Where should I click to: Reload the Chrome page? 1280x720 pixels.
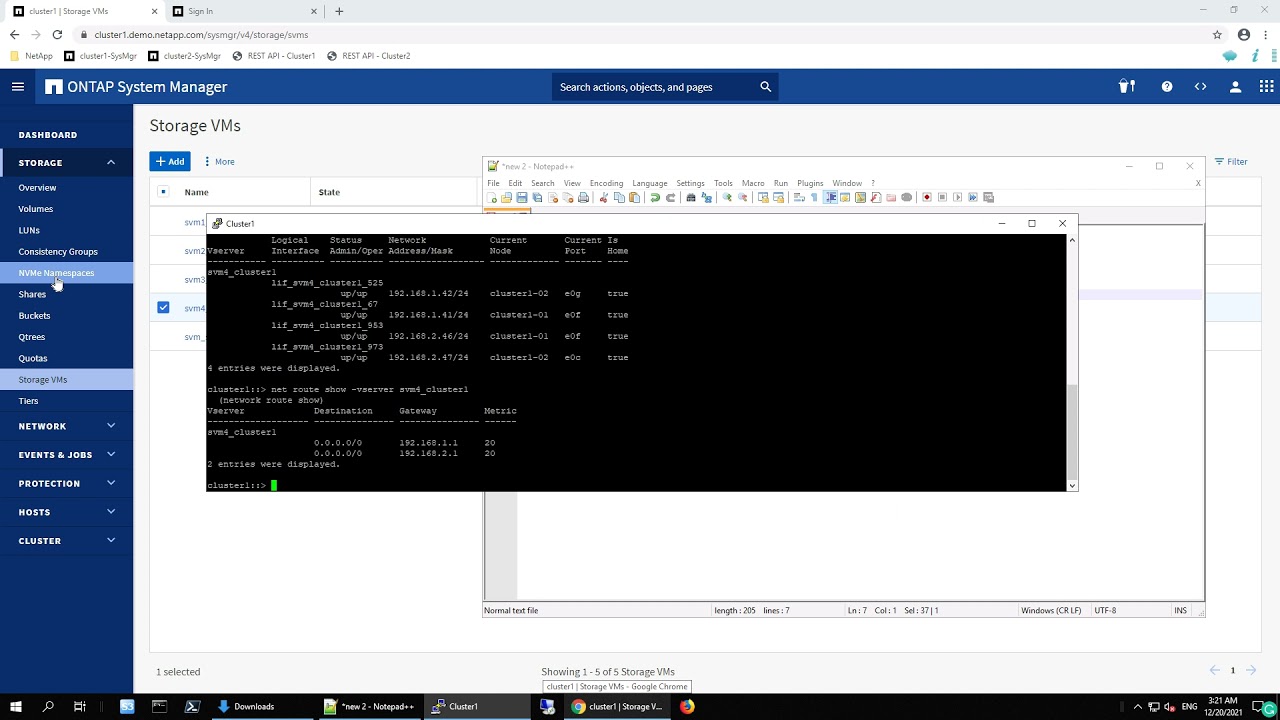pyautogui.click(x=57, y=34)
